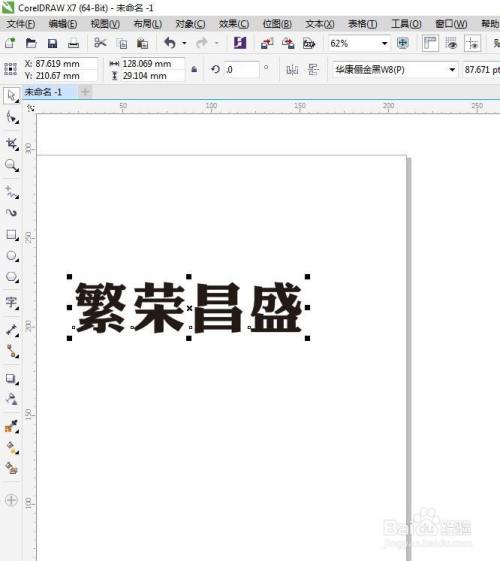Open the 表格(T) menu
Image resolution: width=500 pixels, height=561 pixels.
[x=363, y=24]
